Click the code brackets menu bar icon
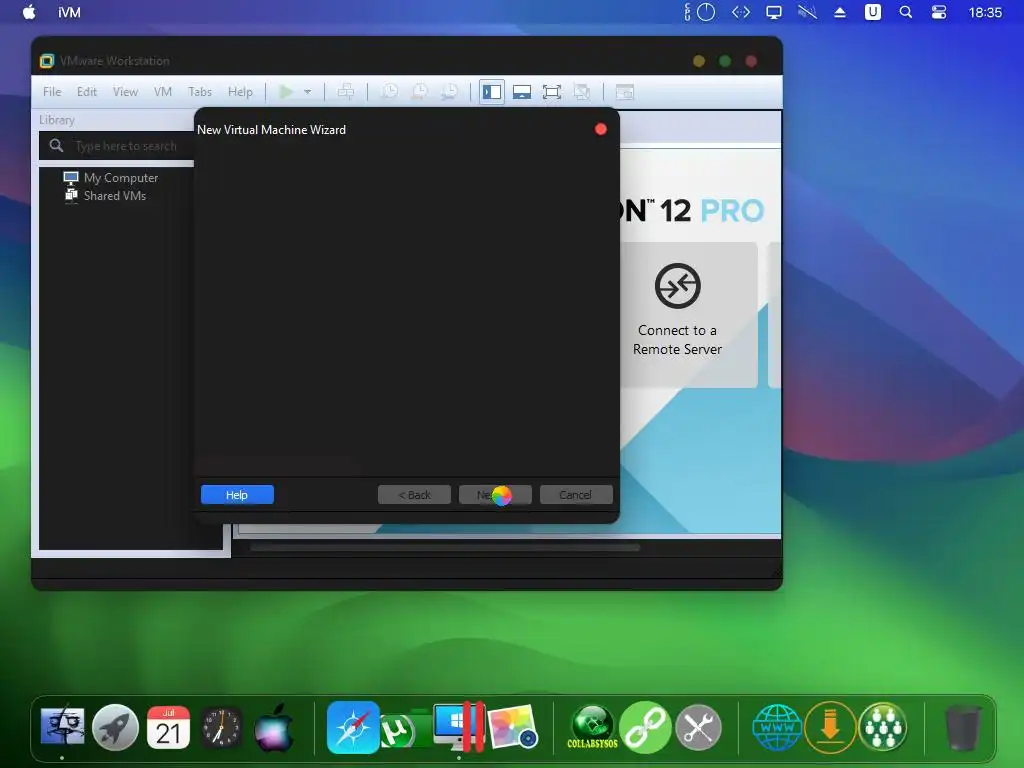 tap(741, 12)
